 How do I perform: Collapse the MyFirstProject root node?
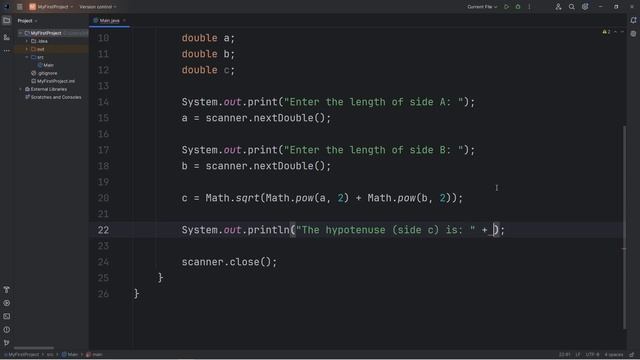[x=20, y=33]
